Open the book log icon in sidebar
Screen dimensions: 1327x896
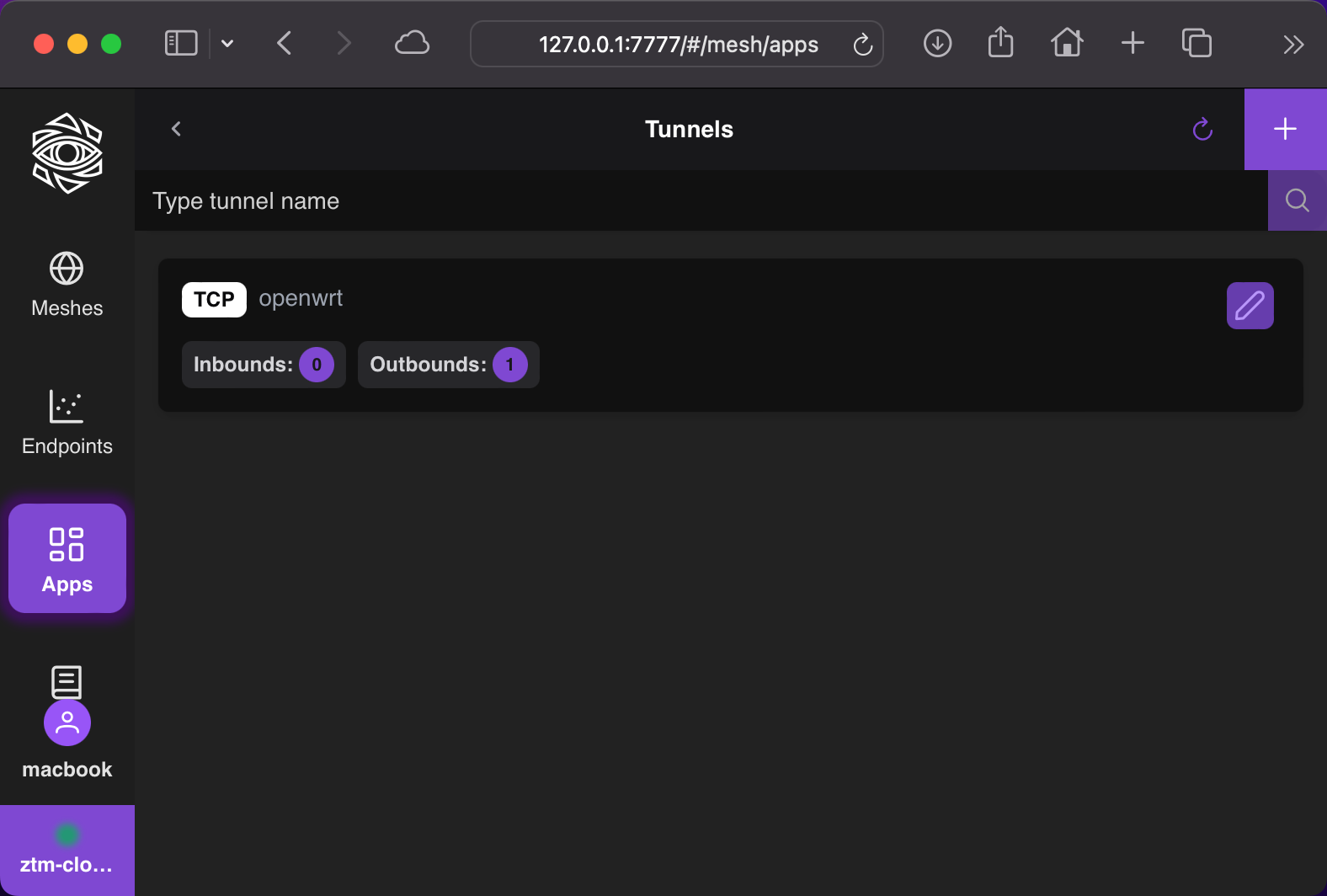pyautogui.click(x=67, y=680)
